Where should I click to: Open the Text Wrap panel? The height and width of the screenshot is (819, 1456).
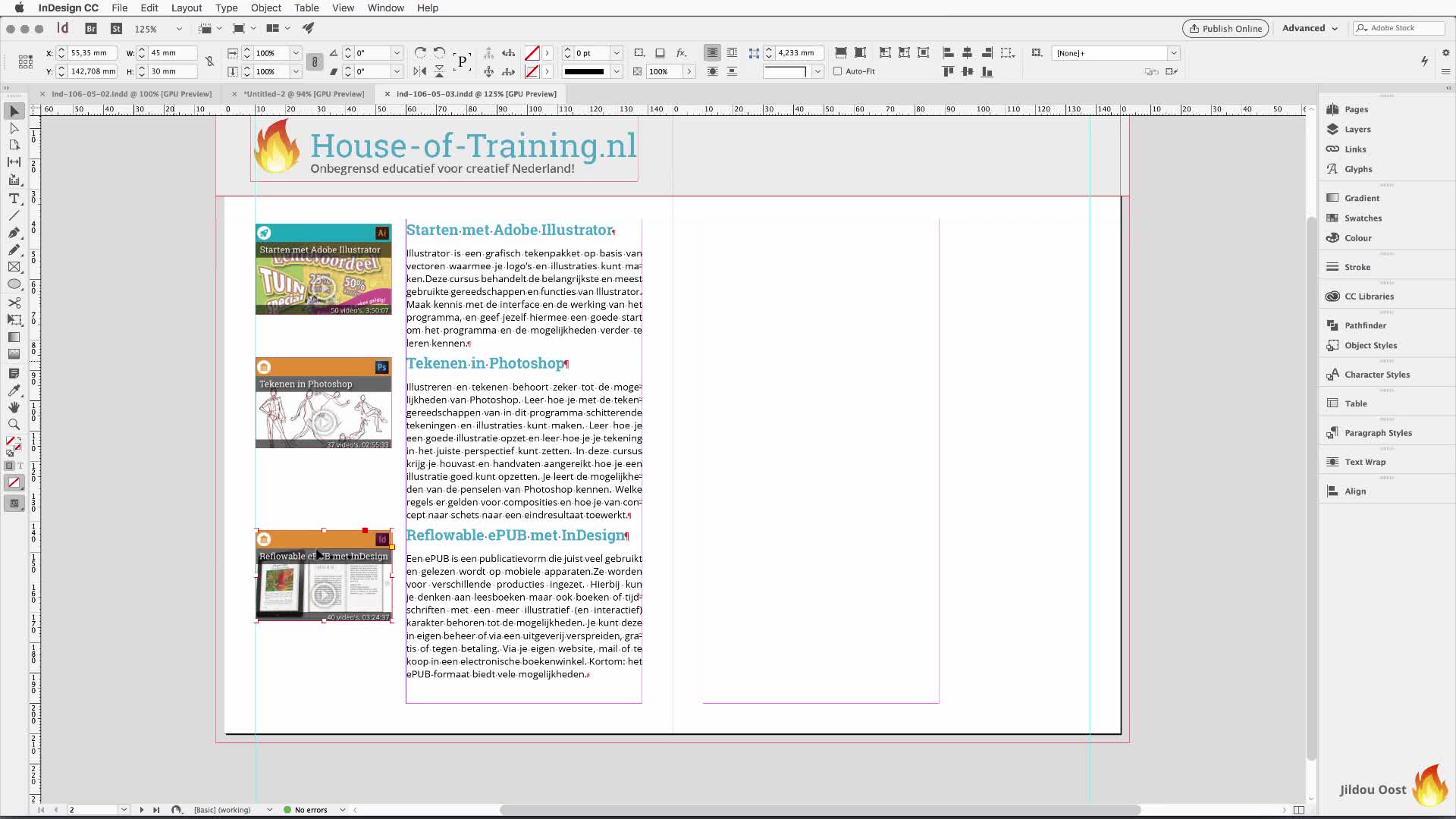1364,462
